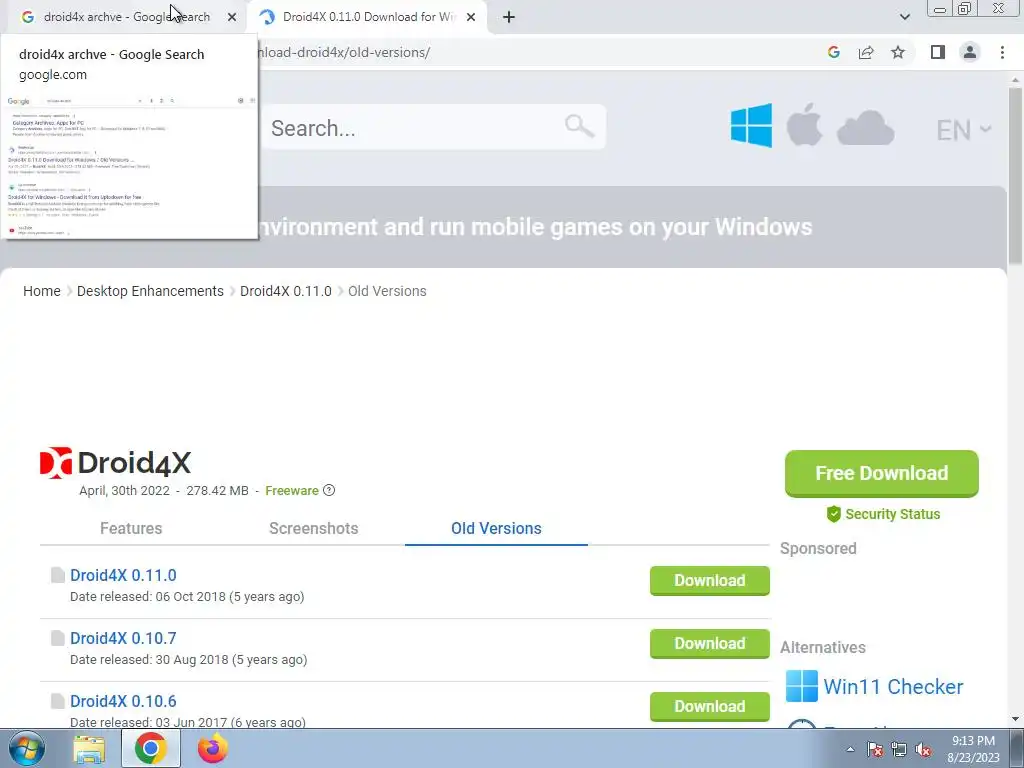Download Droid4X 0.11.0
The height and width of the screenshot is (768, 1024).
click(710, 581)
